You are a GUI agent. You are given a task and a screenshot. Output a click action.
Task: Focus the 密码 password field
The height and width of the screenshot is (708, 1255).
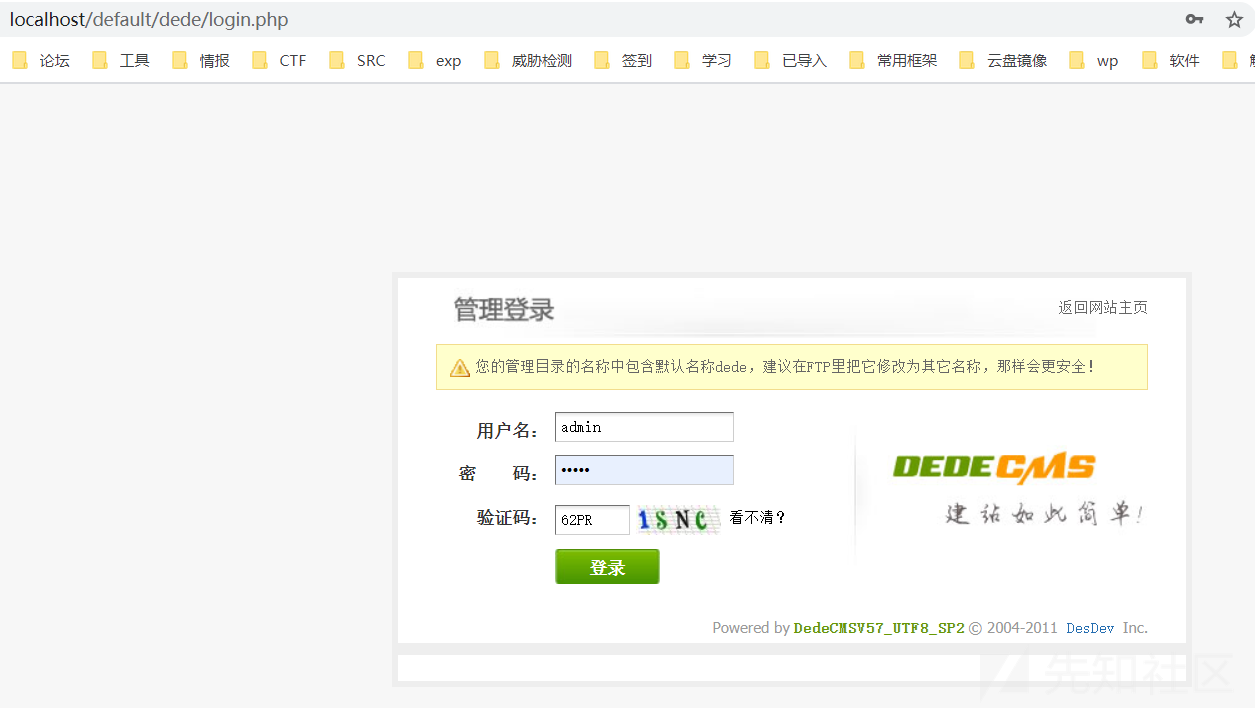644,470
